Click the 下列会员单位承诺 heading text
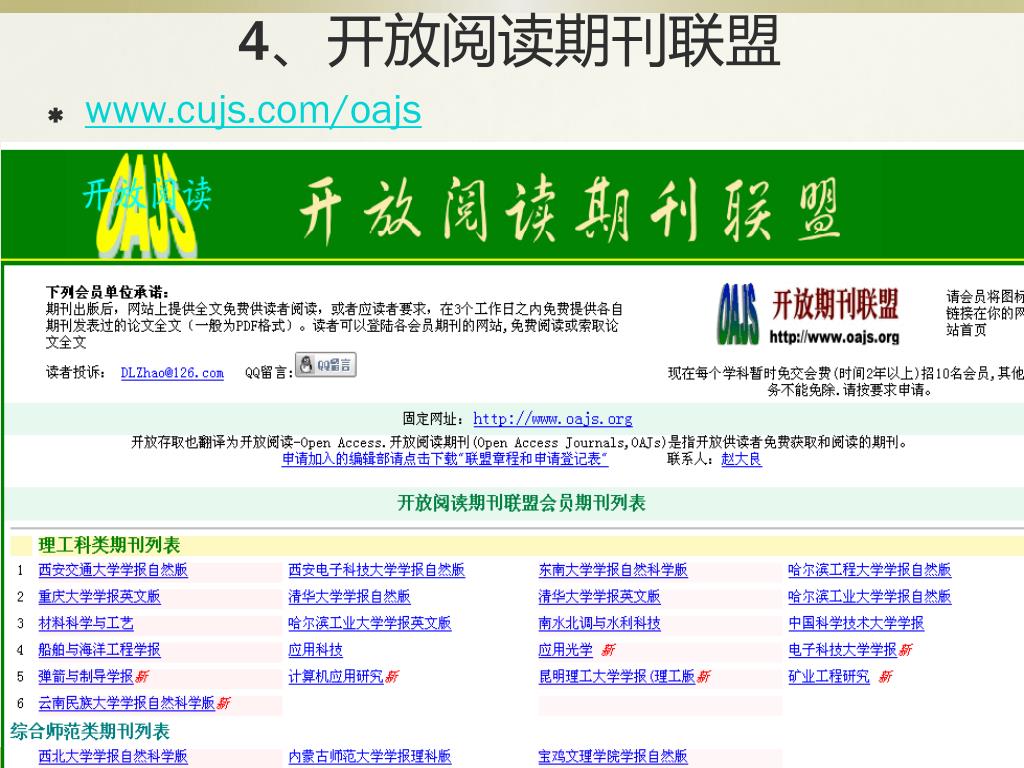 pos(107,292)
